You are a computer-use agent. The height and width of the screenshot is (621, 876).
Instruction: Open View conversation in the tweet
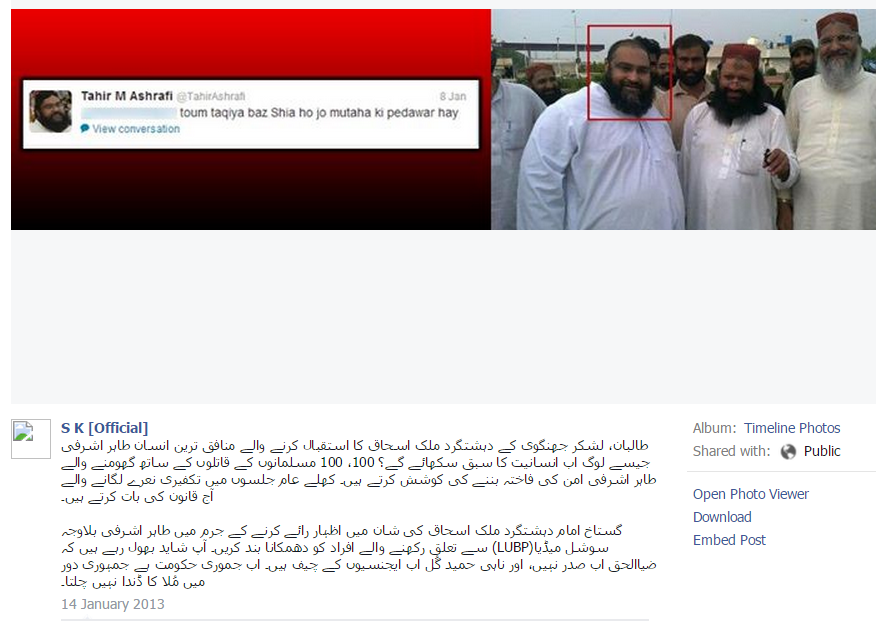click(136, 129)
